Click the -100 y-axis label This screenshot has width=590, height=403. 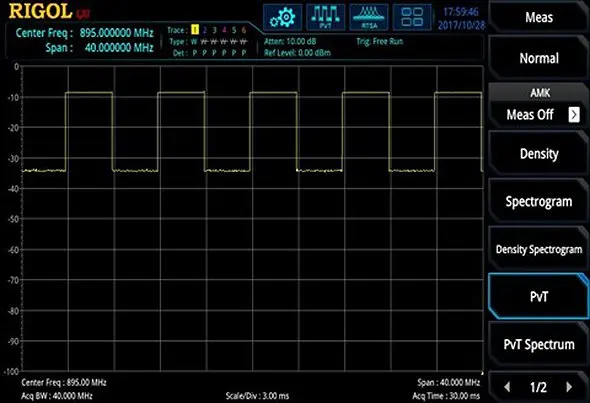[11, 372]
